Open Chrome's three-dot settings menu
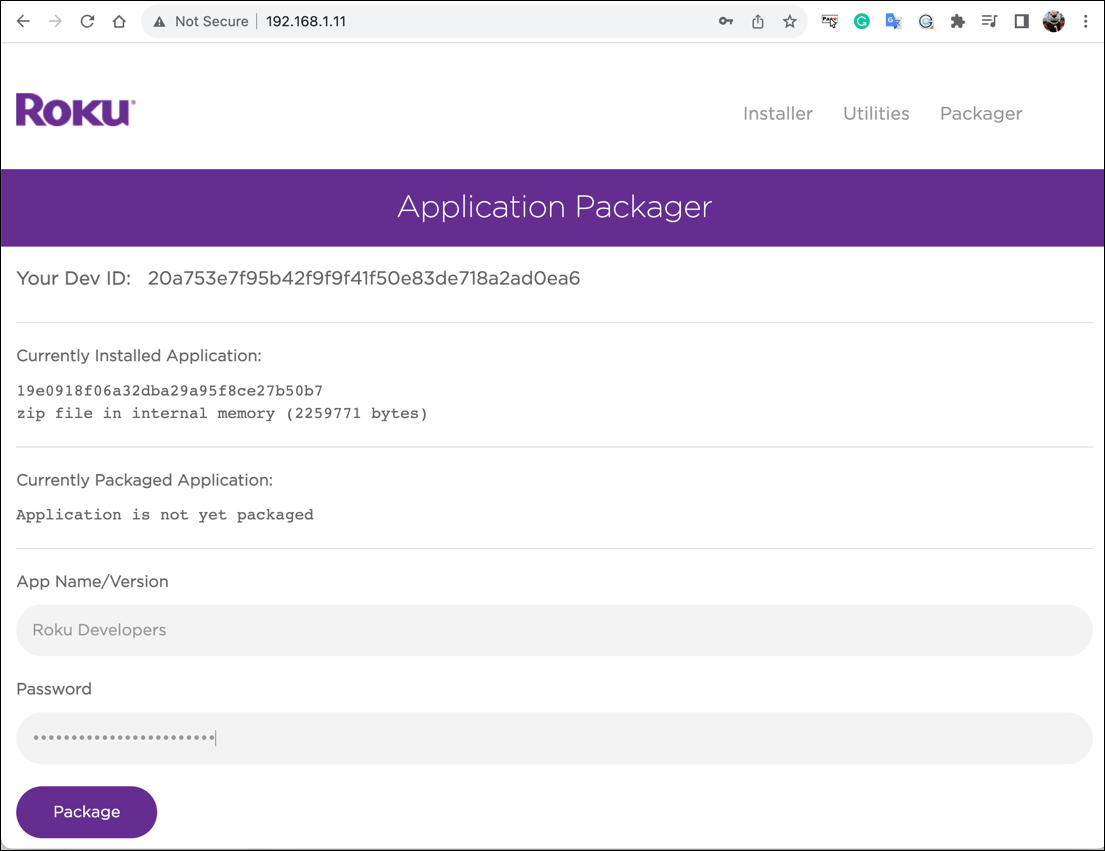1105x851 pixels. (1086, 20)
